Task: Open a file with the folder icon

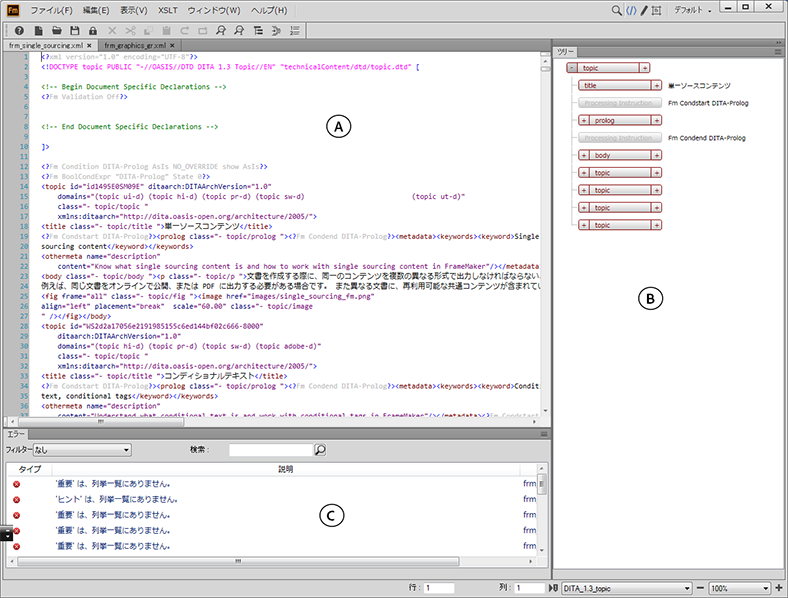Action: coord(57,31)
